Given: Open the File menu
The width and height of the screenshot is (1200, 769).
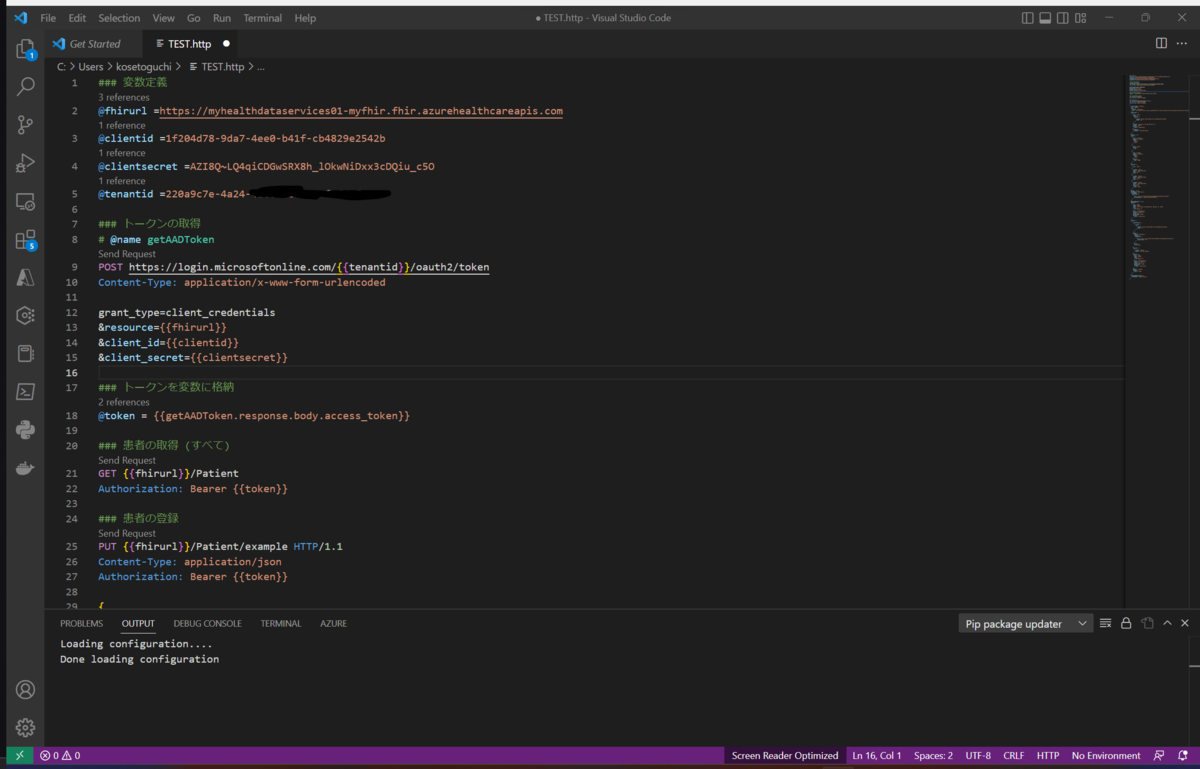Looking at the screenshot, I should 48,18.
